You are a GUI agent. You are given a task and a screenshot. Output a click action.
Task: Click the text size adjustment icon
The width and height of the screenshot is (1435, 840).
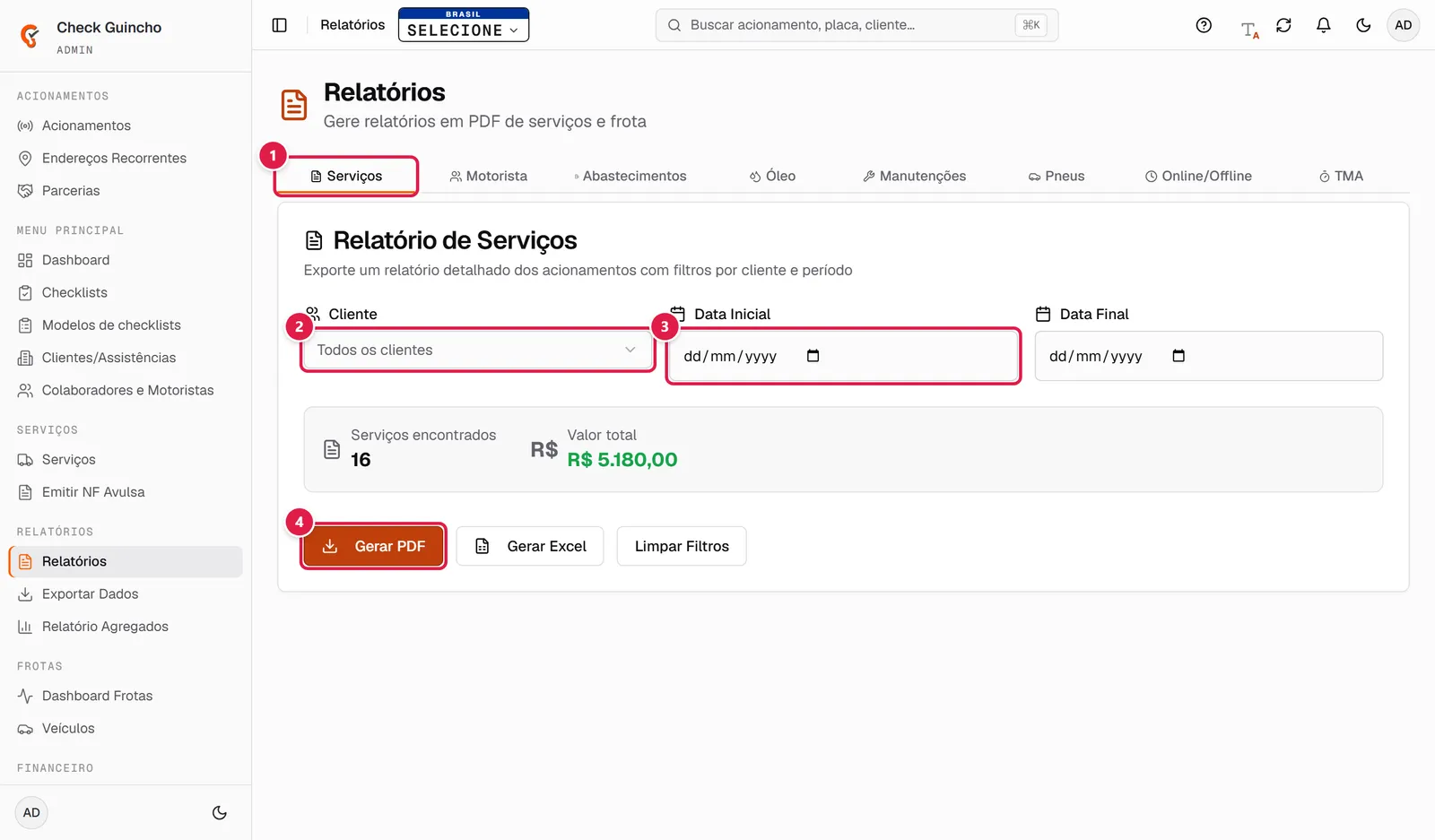(1249, 30)
